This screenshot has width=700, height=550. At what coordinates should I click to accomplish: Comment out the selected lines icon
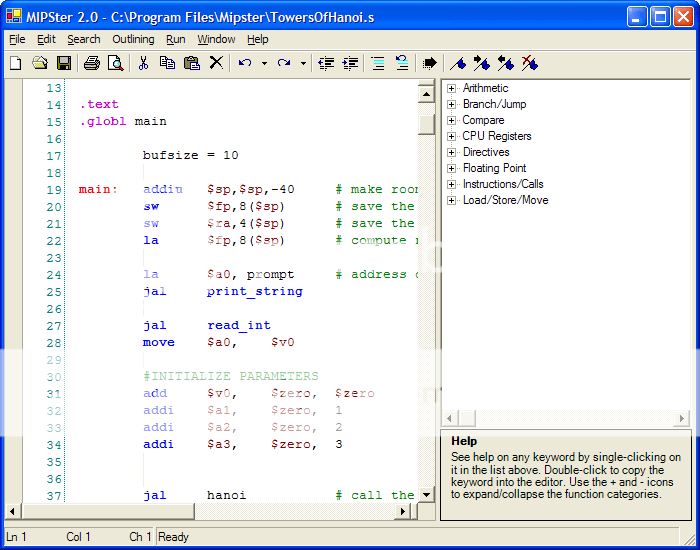[x=378, y=63]
